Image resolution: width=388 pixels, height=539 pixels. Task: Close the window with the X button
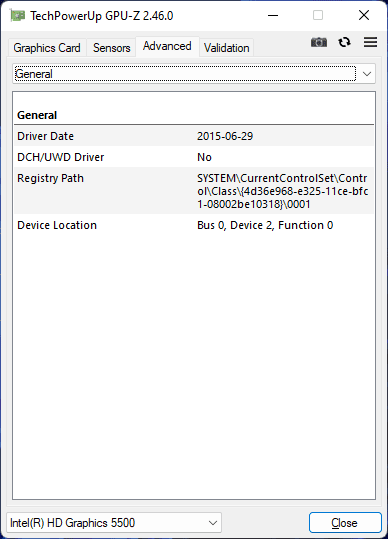click(364, 15)
